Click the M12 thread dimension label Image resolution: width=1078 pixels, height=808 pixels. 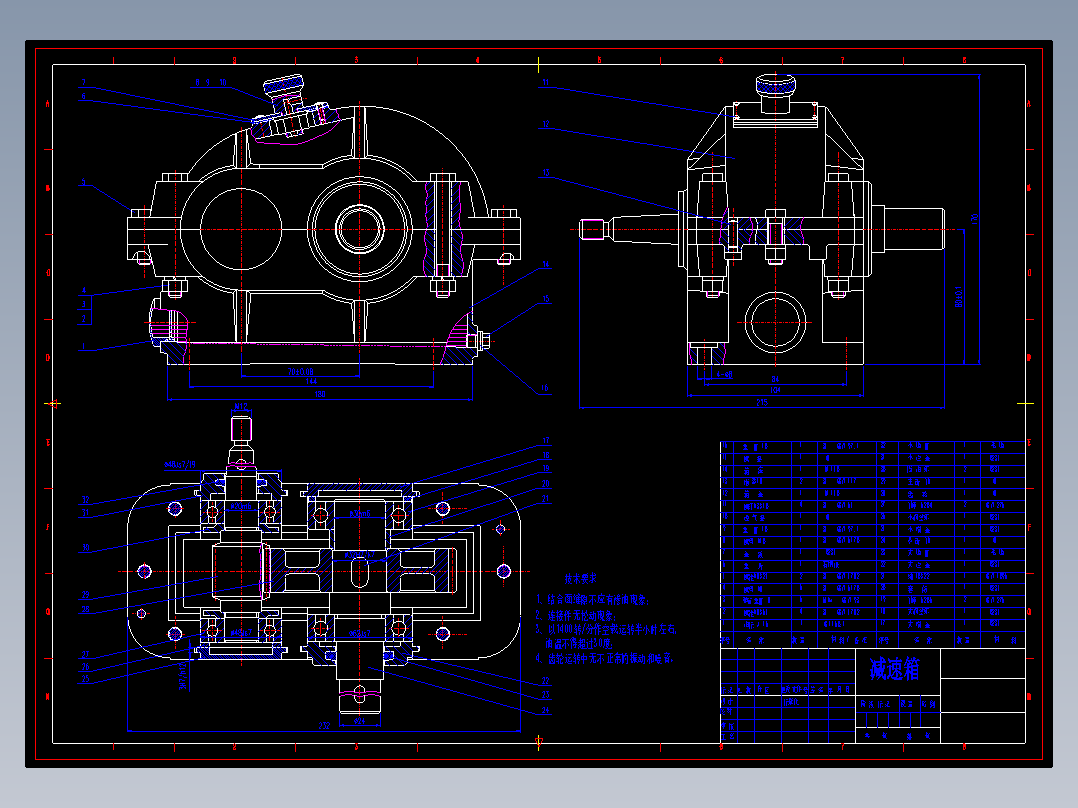[x=240, y=406]
